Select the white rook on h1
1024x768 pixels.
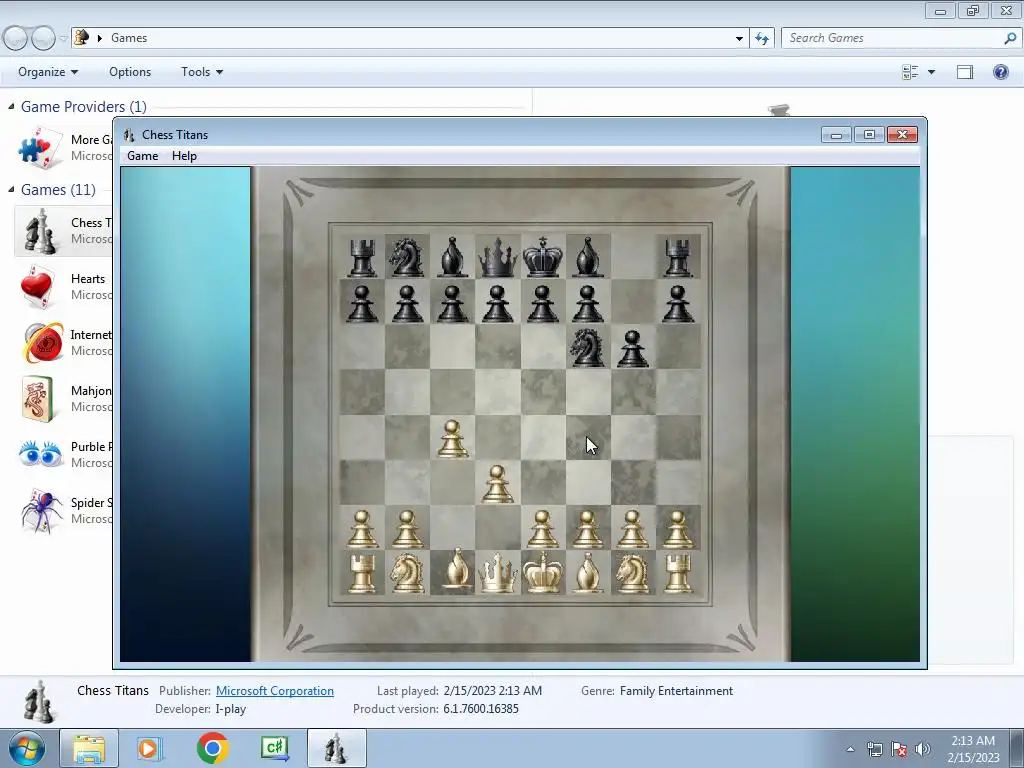click(678, 573)
